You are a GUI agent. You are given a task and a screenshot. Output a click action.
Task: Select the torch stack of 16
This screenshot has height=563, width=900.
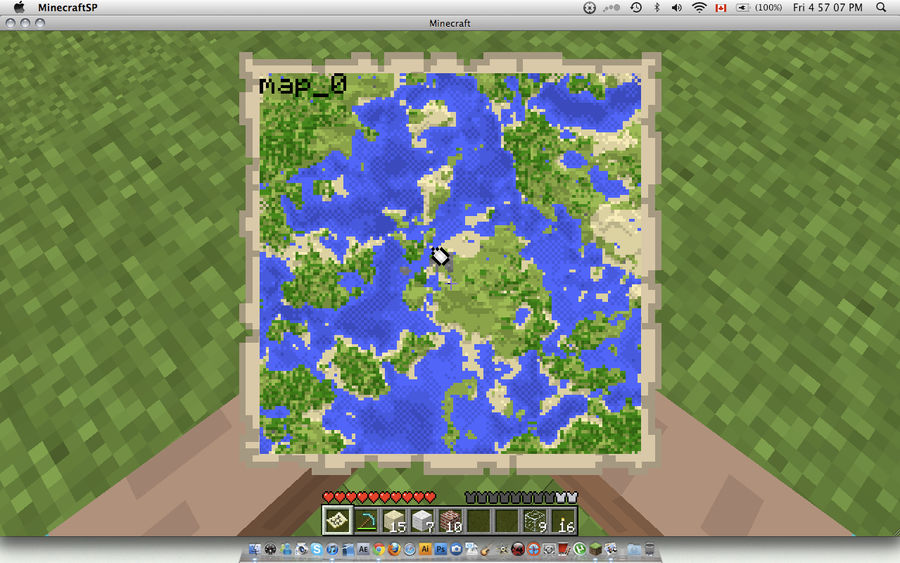(x=563, y=521)
